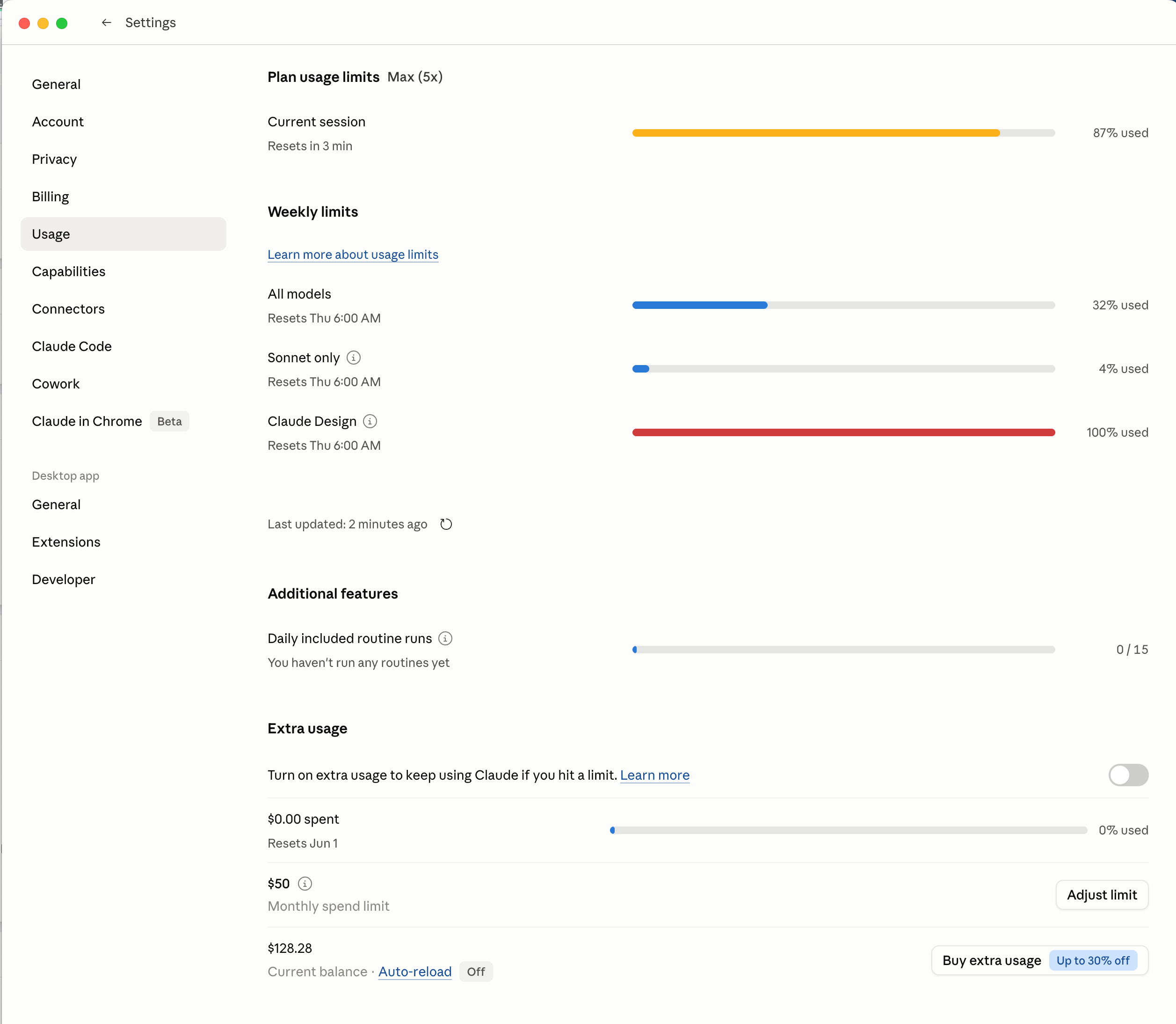The image size is (1176, 1024).
Task: Click the red Claude Design usage bar
Action: click(x=843, y=432)
